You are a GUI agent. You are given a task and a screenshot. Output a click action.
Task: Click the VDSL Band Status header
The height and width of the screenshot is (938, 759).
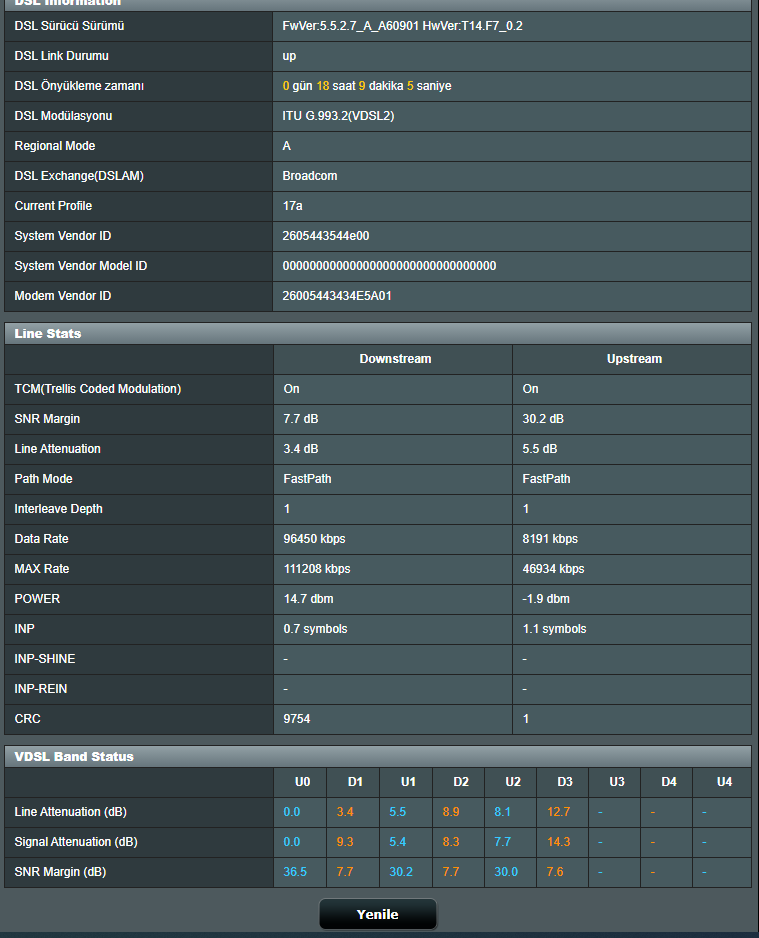pyautogui.click(x=74, y=756)
